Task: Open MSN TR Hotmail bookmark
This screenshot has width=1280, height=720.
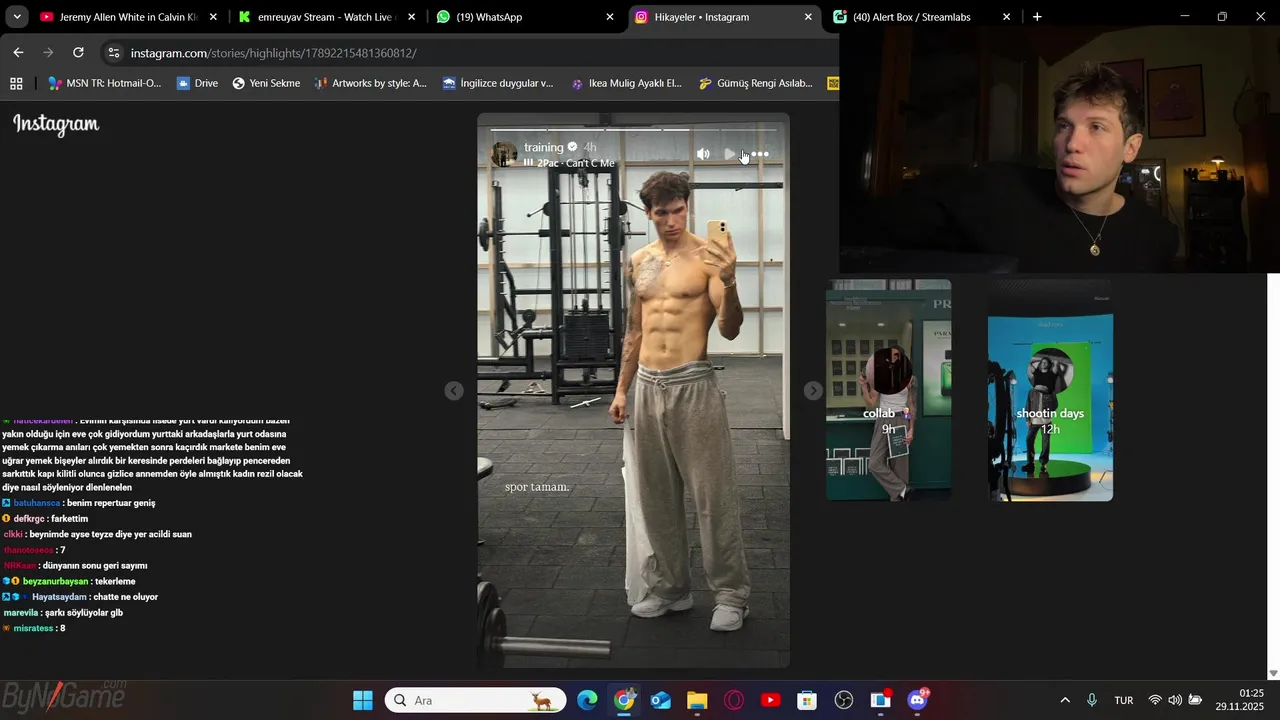Action: point(105,83)
